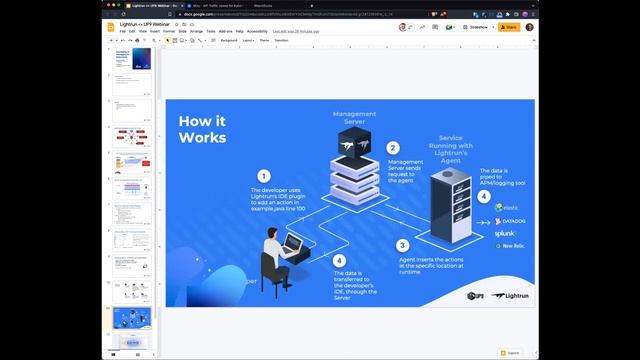The height and width of the screenshot is (360, 640).
Task: Select the fourth slide thumbnail with red boxes
Action: tap(132, 137)
